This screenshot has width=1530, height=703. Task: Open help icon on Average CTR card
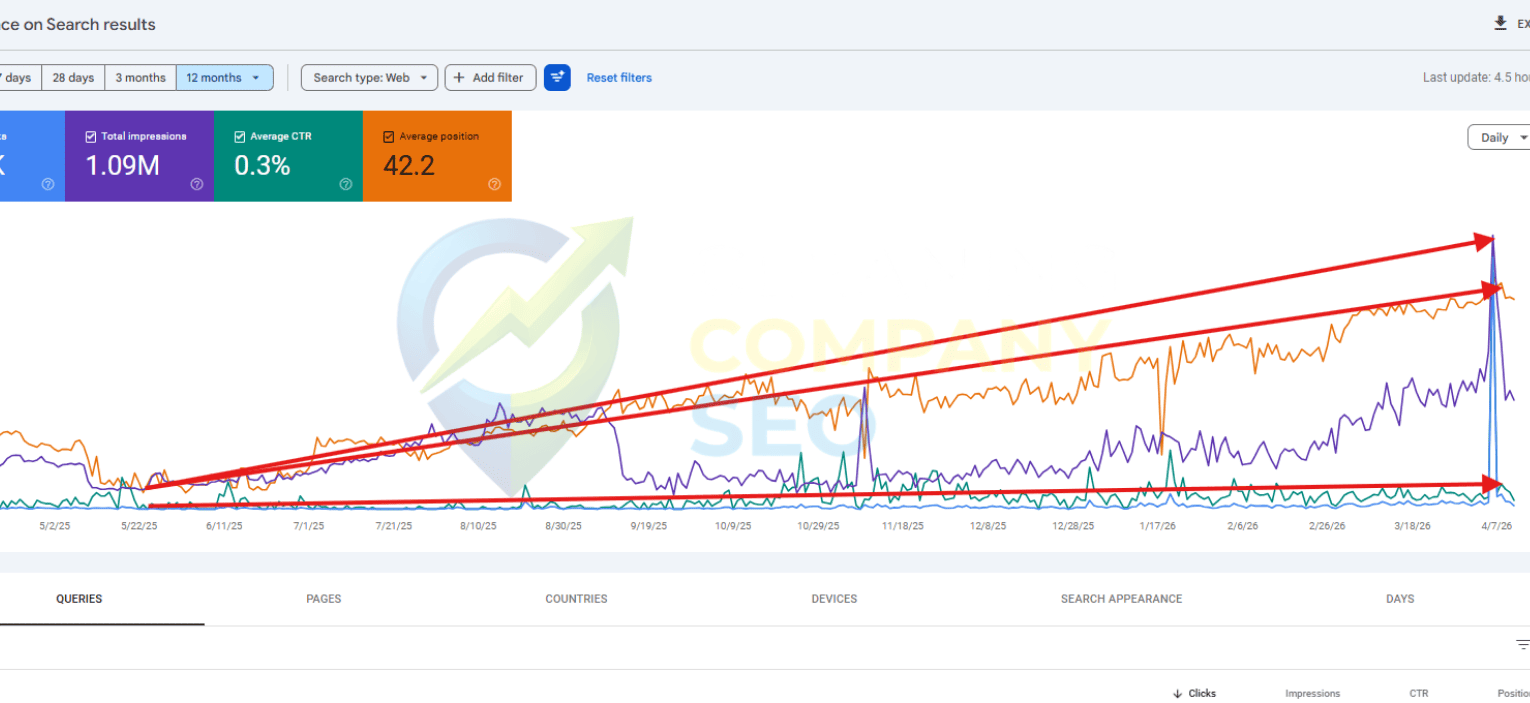click(345, 184)
